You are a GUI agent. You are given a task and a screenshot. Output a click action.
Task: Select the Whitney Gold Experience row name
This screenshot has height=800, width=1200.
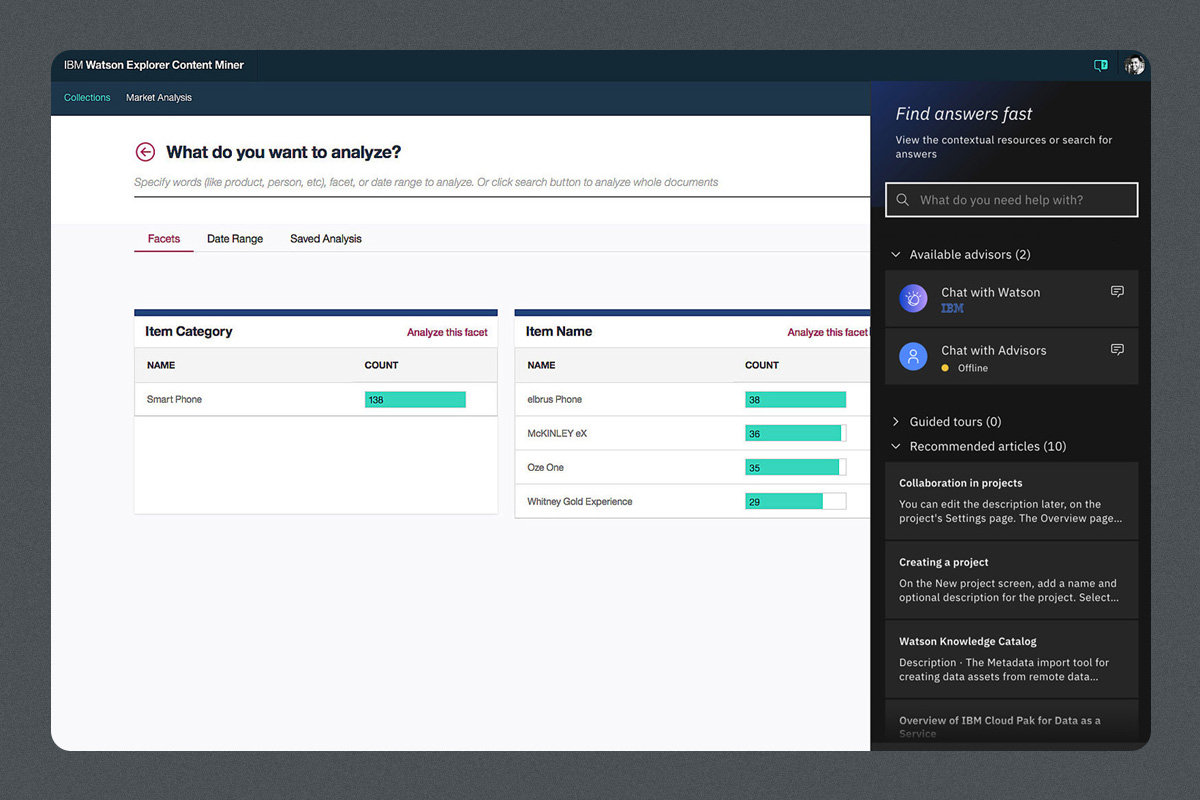tap(580, 502)
